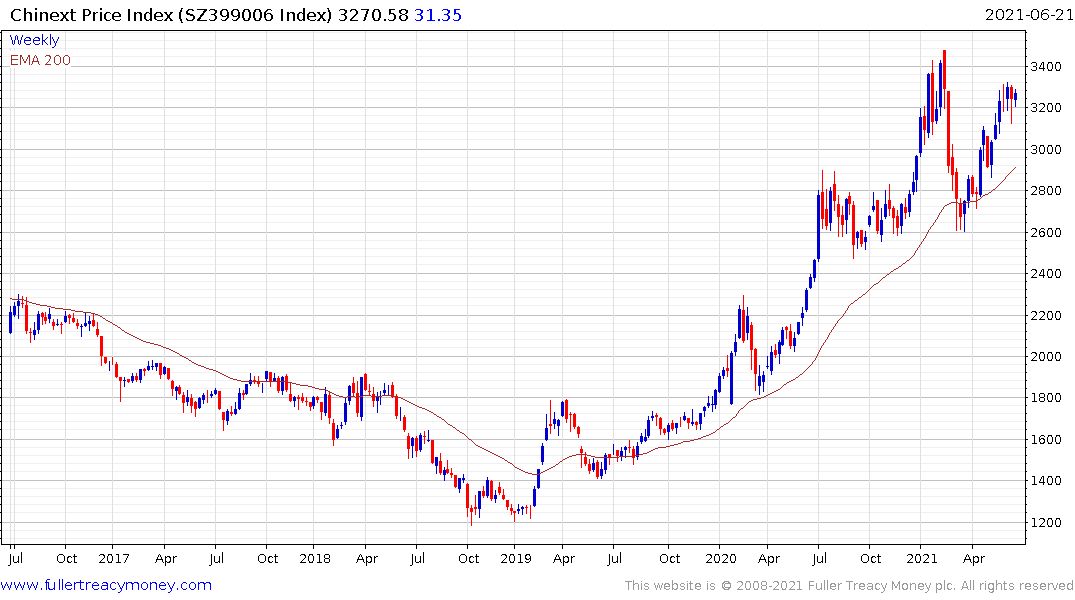Select the chart title 'Chinext Price Index (SZ399006 Index)'

pyautogui.click(x=171, y=15)
